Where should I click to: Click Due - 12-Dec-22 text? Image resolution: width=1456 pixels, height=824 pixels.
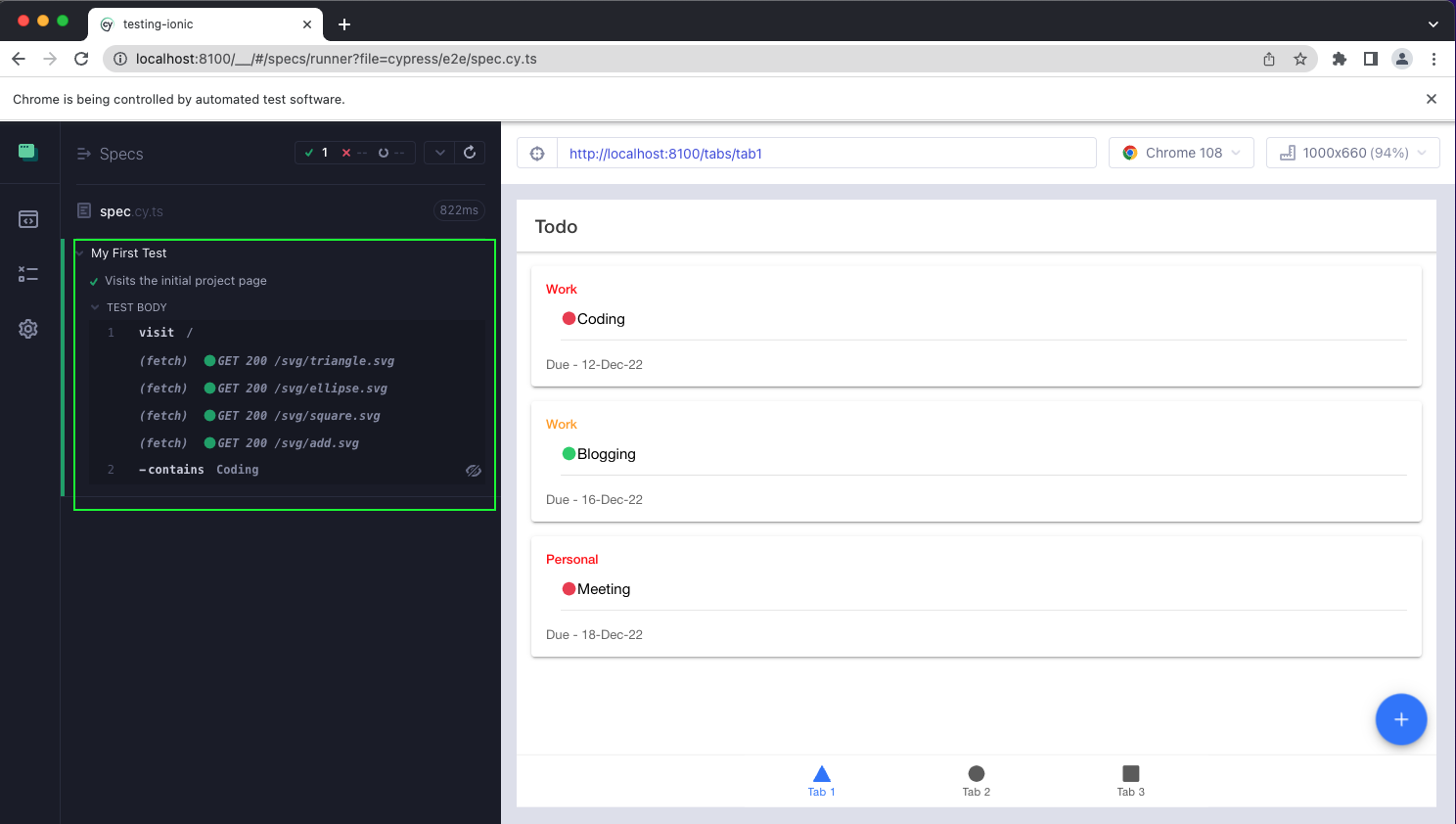click(x=594, y=364)
